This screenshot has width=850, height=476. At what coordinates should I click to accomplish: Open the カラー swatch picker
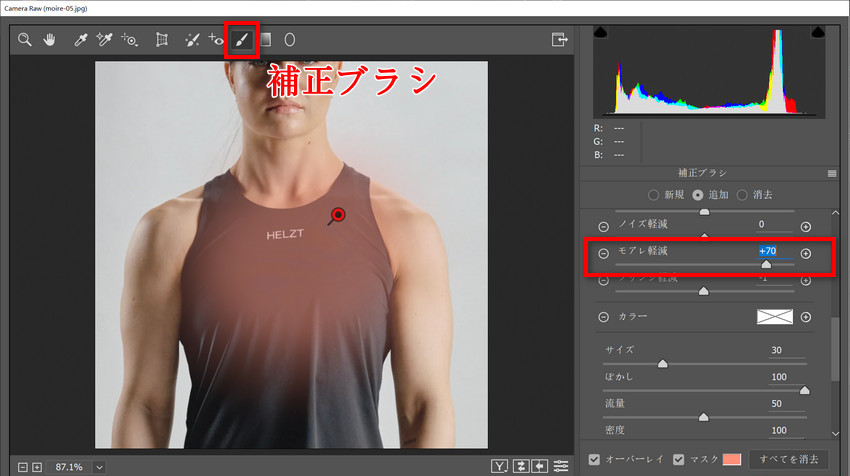pyautogui.click(x=775, y=317)
